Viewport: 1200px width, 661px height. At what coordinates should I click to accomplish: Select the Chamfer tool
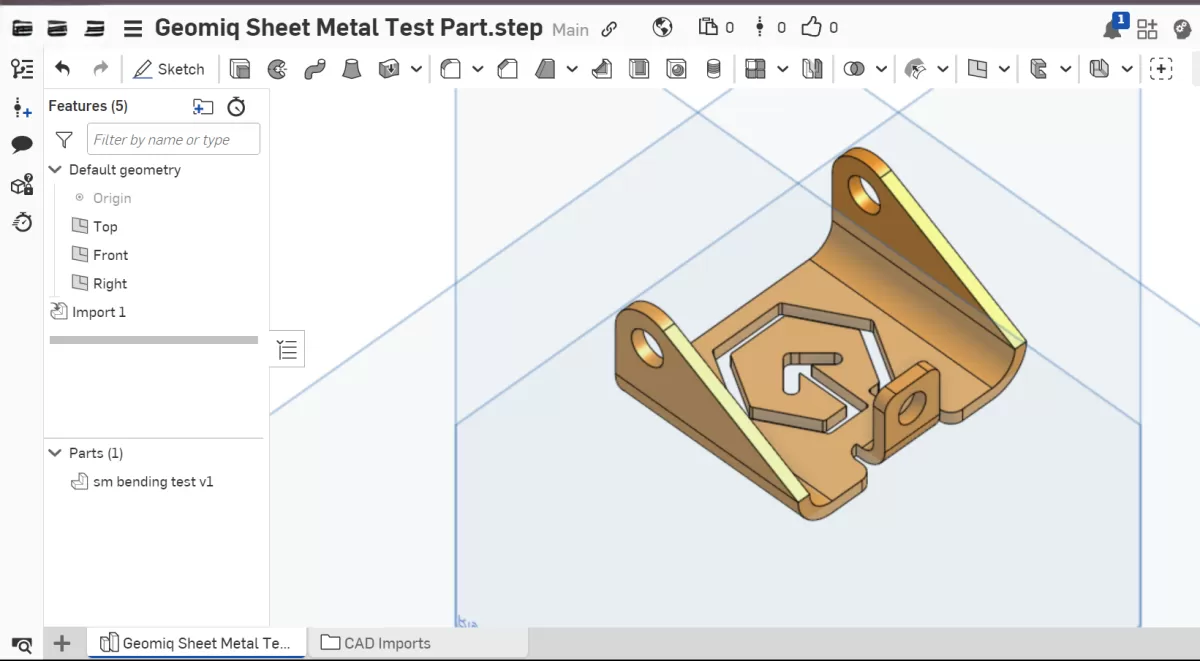[508, 69]
